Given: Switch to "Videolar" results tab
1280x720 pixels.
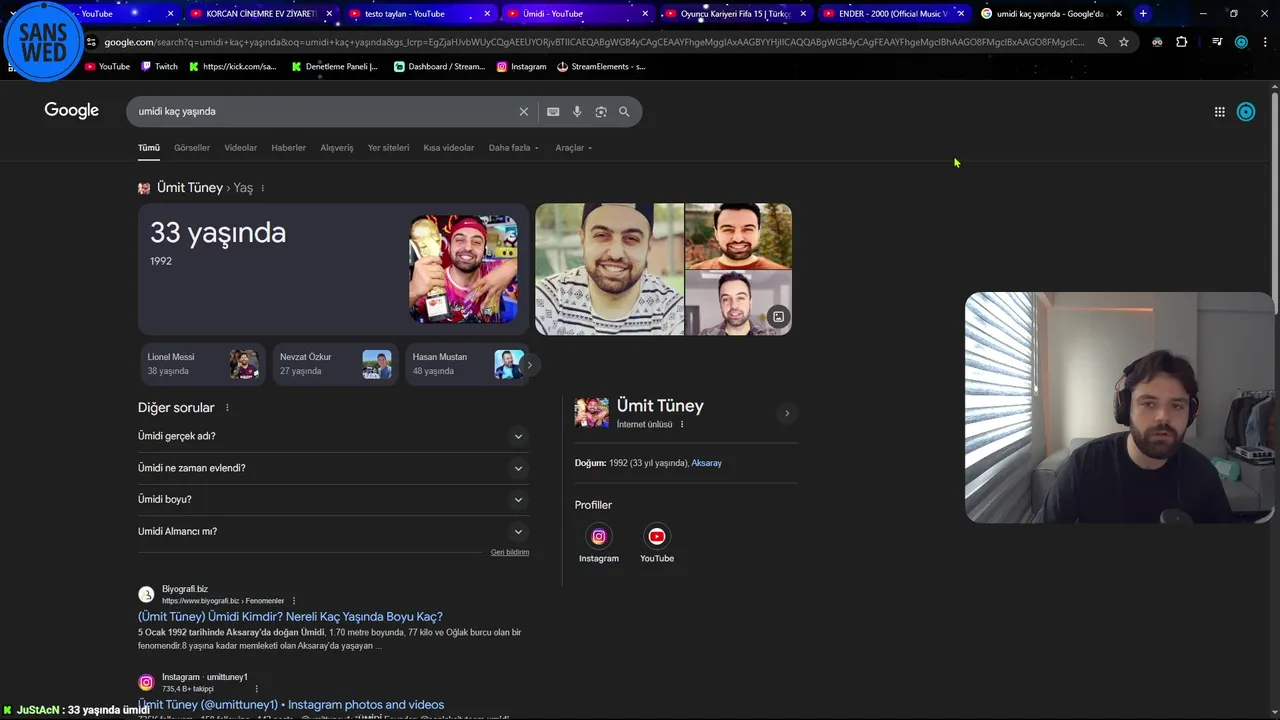Looking at the screenshot, I should point(240,148).
